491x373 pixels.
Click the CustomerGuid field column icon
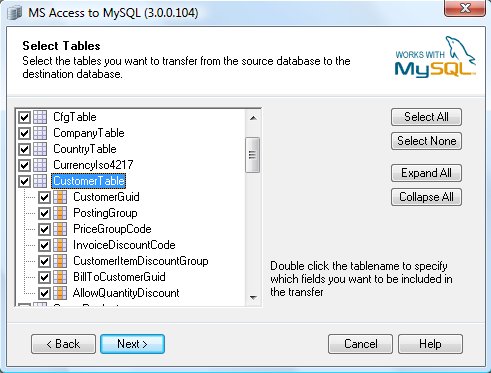click(x=60, y=197)
